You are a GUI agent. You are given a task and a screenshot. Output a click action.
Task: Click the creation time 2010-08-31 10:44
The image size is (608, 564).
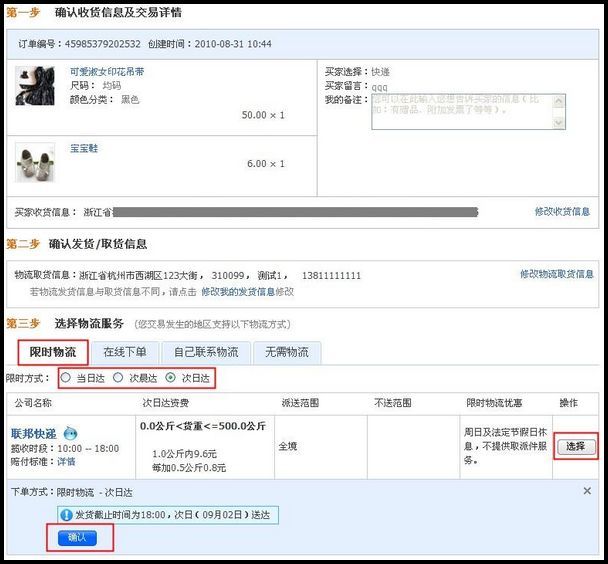click(x=233, y=44)
